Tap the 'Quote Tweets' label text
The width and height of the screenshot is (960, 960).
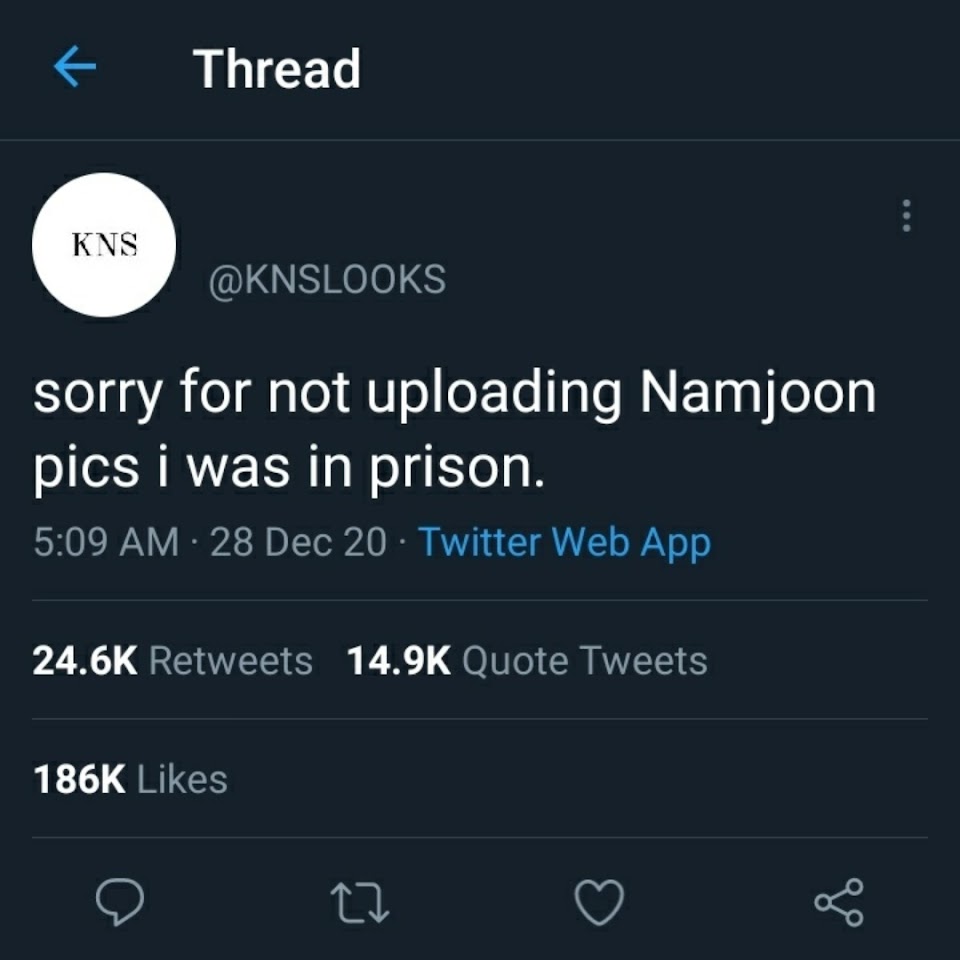pyautogui.click(x=585, y=661)
